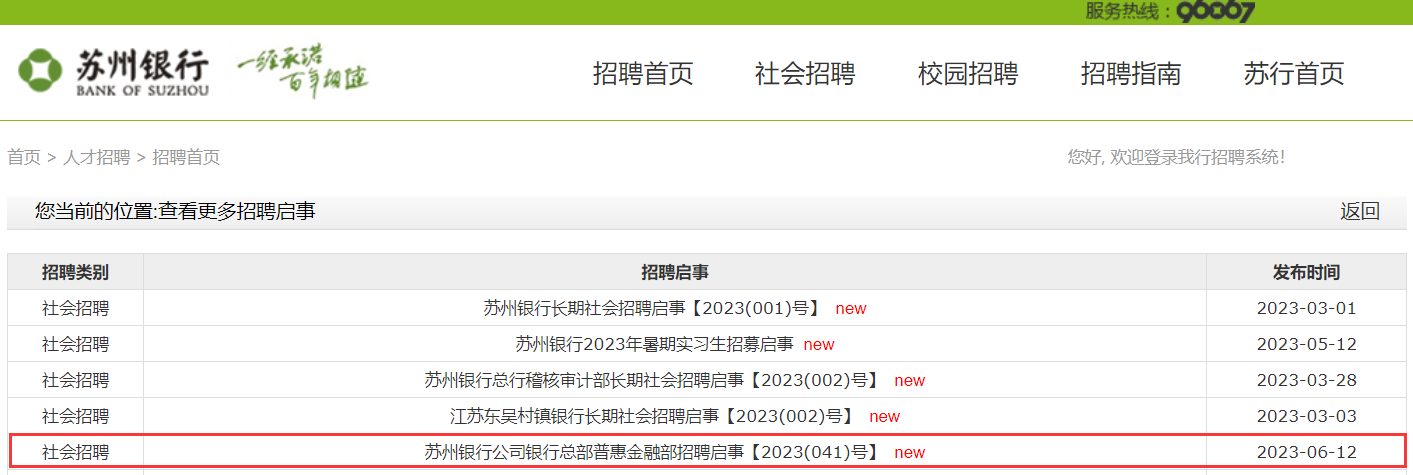
Task: Open 江苏东吴村镇银行长期社会招聘启事 posting
Action: [x=652, y=416]
